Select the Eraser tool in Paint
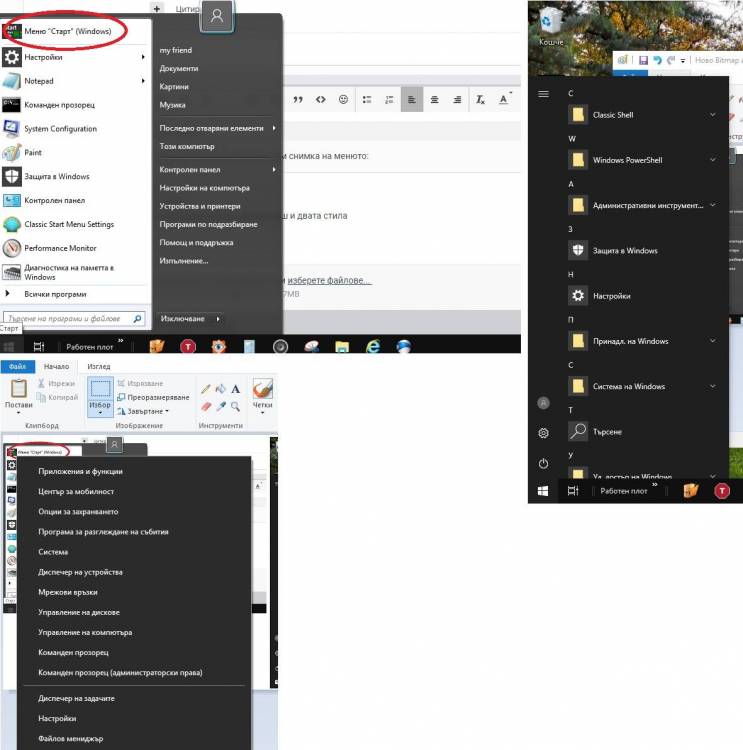This screenshot has height=750, width=743. 206,407
